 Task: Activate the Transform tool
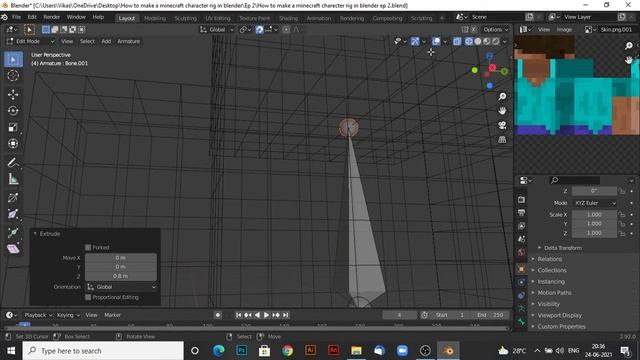[x=13, y=143]
